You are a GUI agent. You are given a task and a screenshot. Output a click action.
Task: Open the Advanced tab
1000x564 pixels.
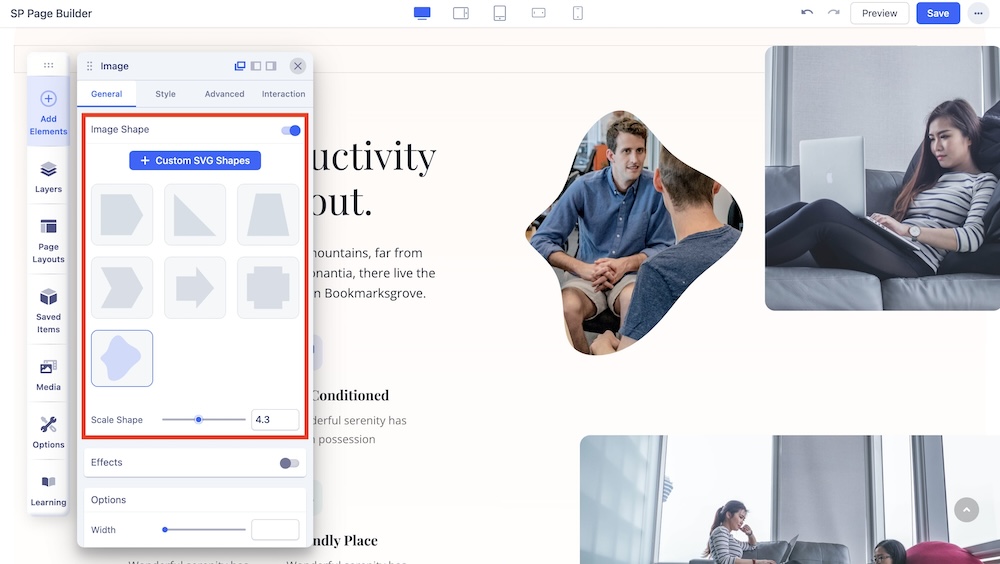224,94
